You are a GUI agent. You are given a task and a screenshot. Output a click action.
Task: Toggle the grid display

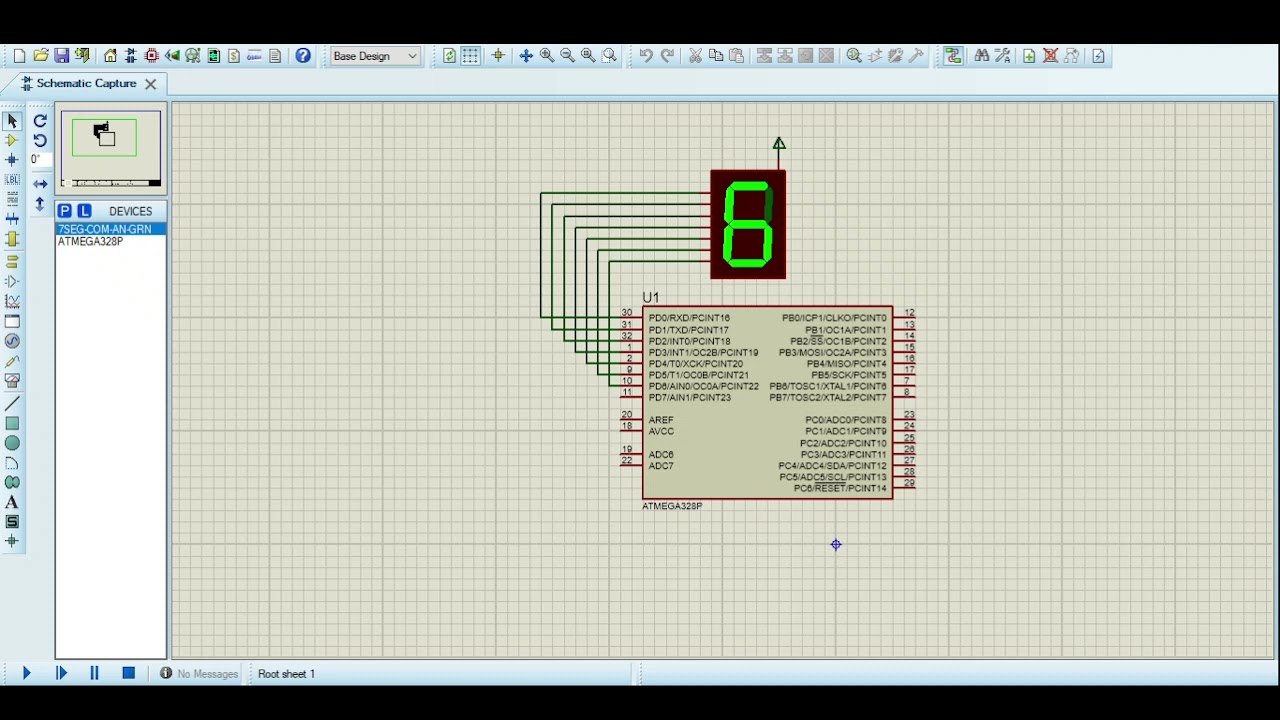click(470, 56)
